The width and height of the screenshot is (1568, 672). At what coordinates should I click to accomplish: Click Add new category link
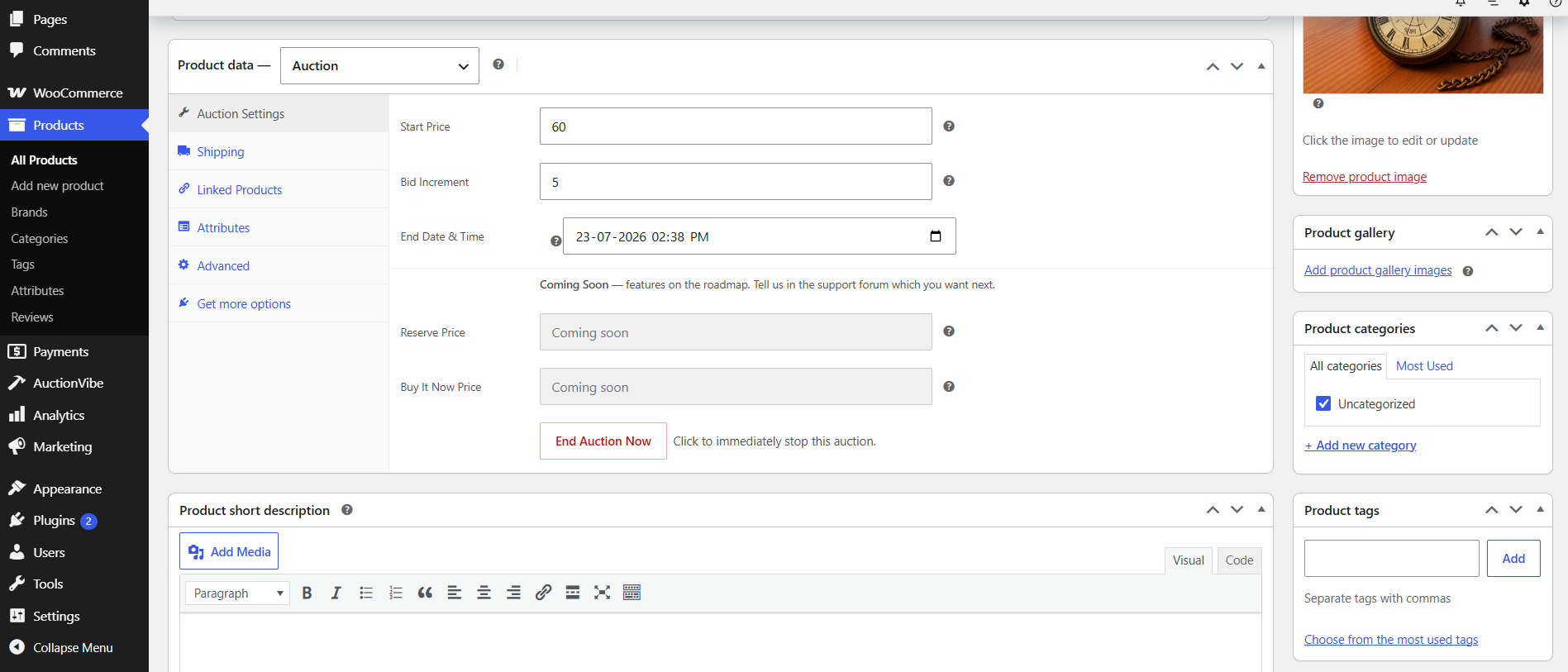[x=1361, y=446]
